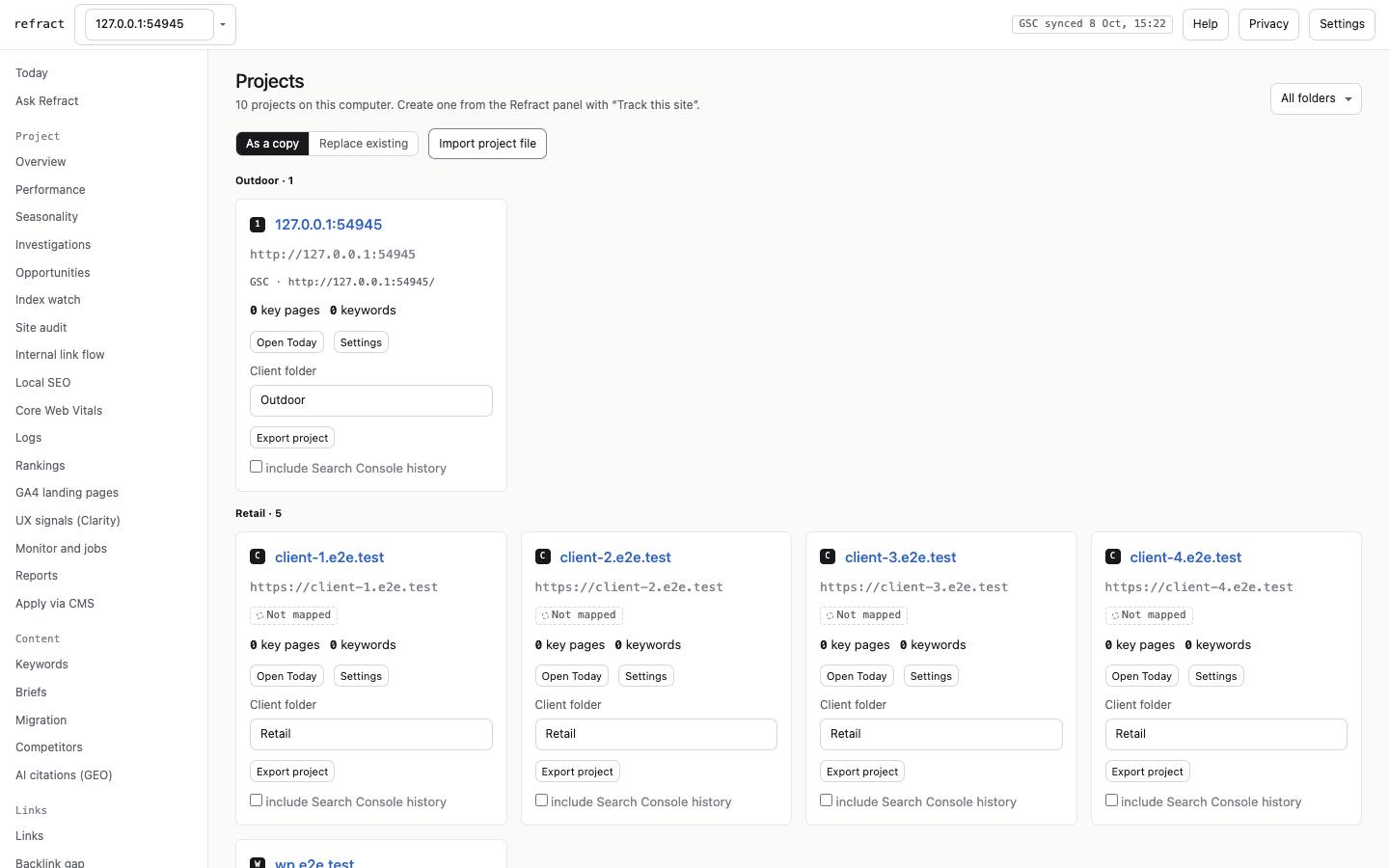Navigate to Core Web Vitals
1389x868 pixels.
tap(59, 411)
